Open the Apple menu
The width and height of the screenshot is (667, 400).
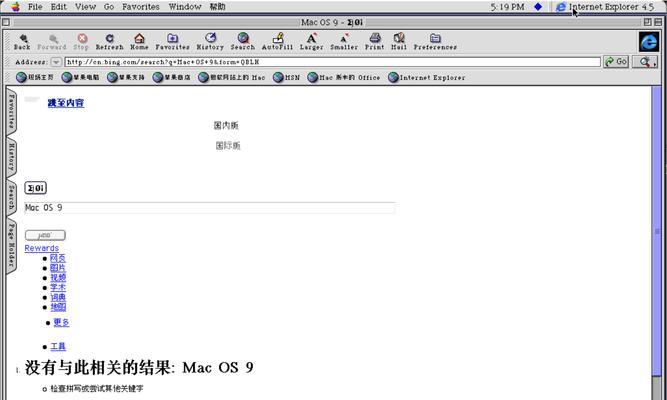15,6
